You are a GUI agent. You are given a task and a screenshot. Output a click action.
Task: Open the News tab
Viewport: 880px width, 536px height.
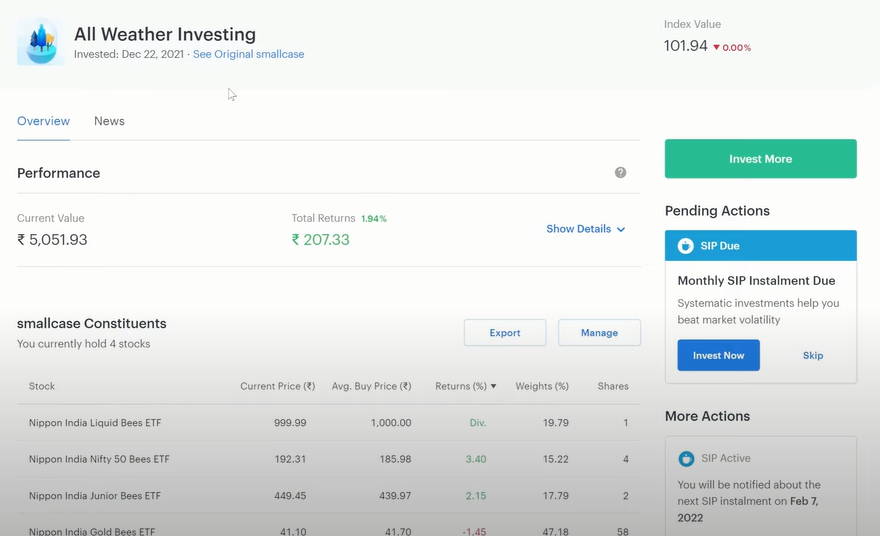click(x=109, y=121)
